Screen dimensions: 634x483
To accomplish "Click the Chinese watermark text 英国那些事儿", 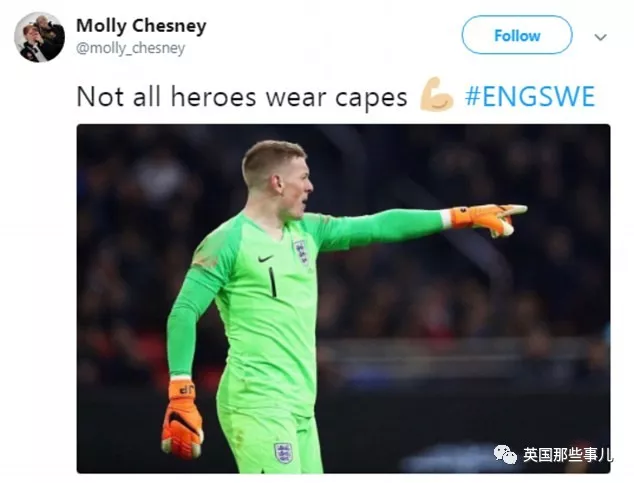I will (x=567, y=455).
